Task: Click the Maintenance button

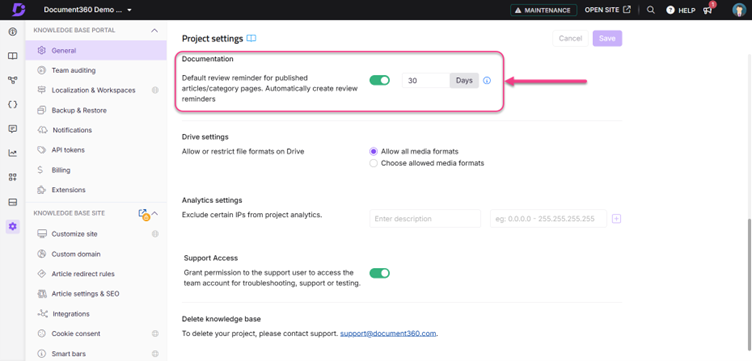Action: pos(543,10)
